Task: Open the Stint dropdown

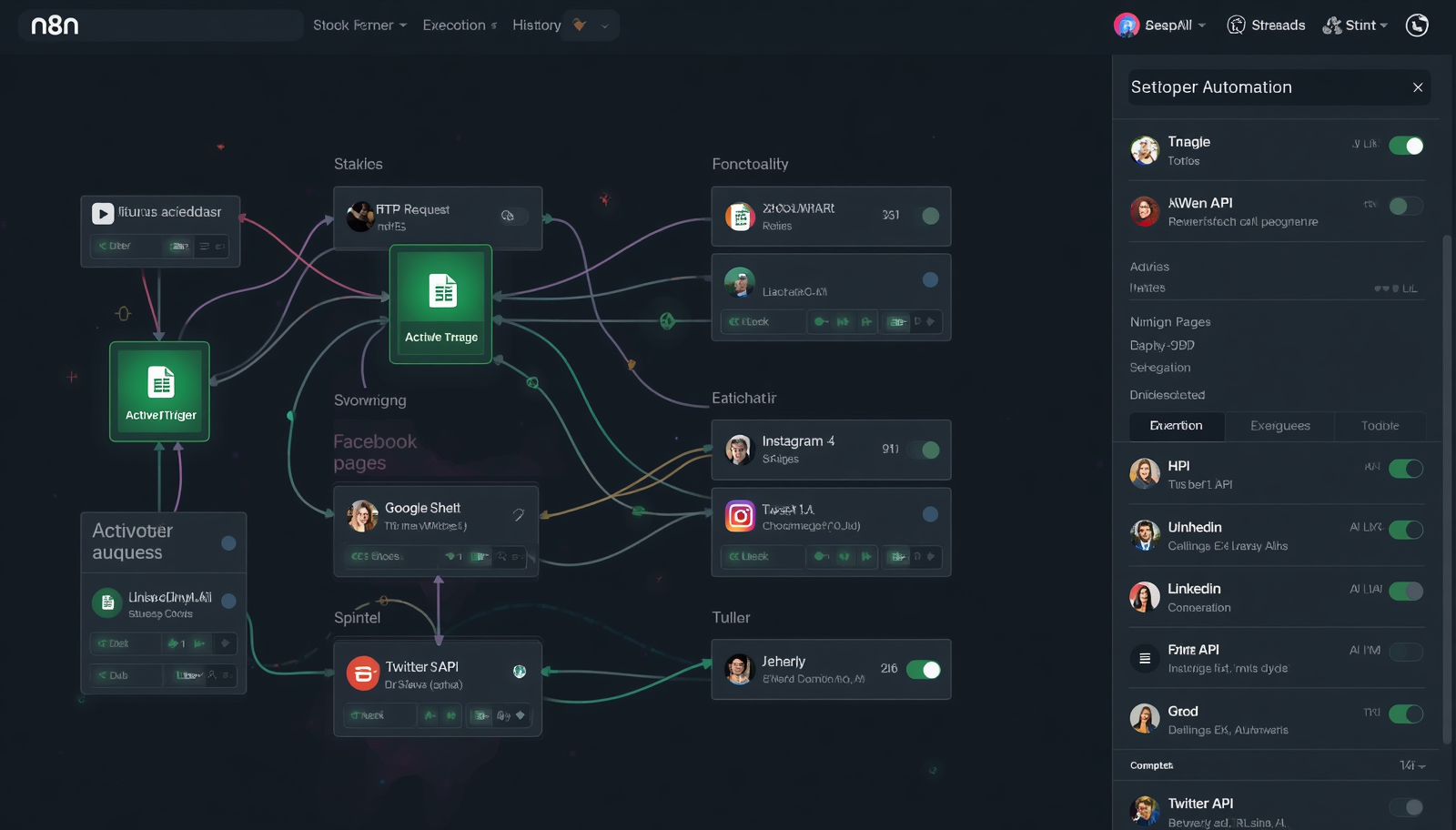Action: pyautogui.click(x=1355, y=25)
